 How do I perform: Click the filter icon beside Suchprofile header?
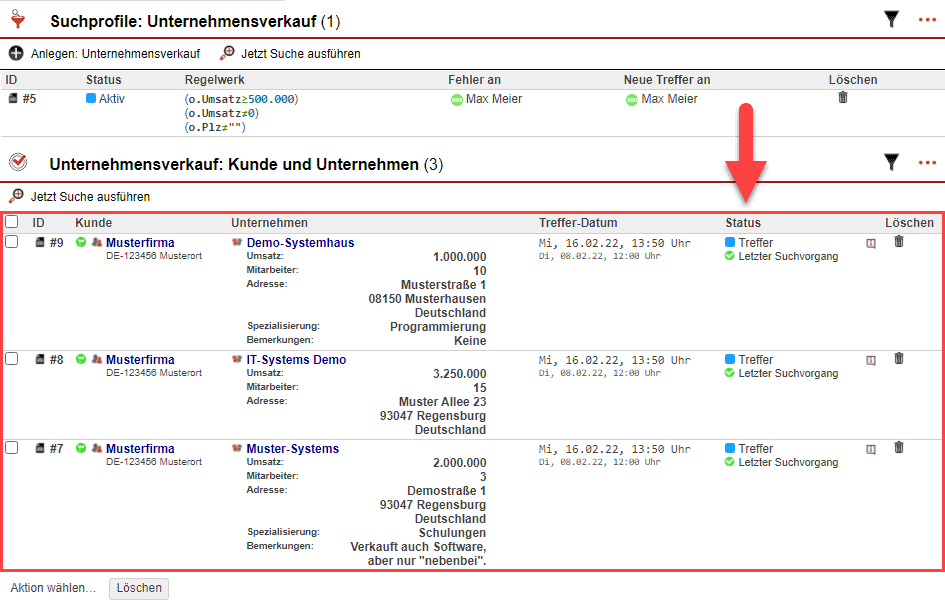click(891, 19)
